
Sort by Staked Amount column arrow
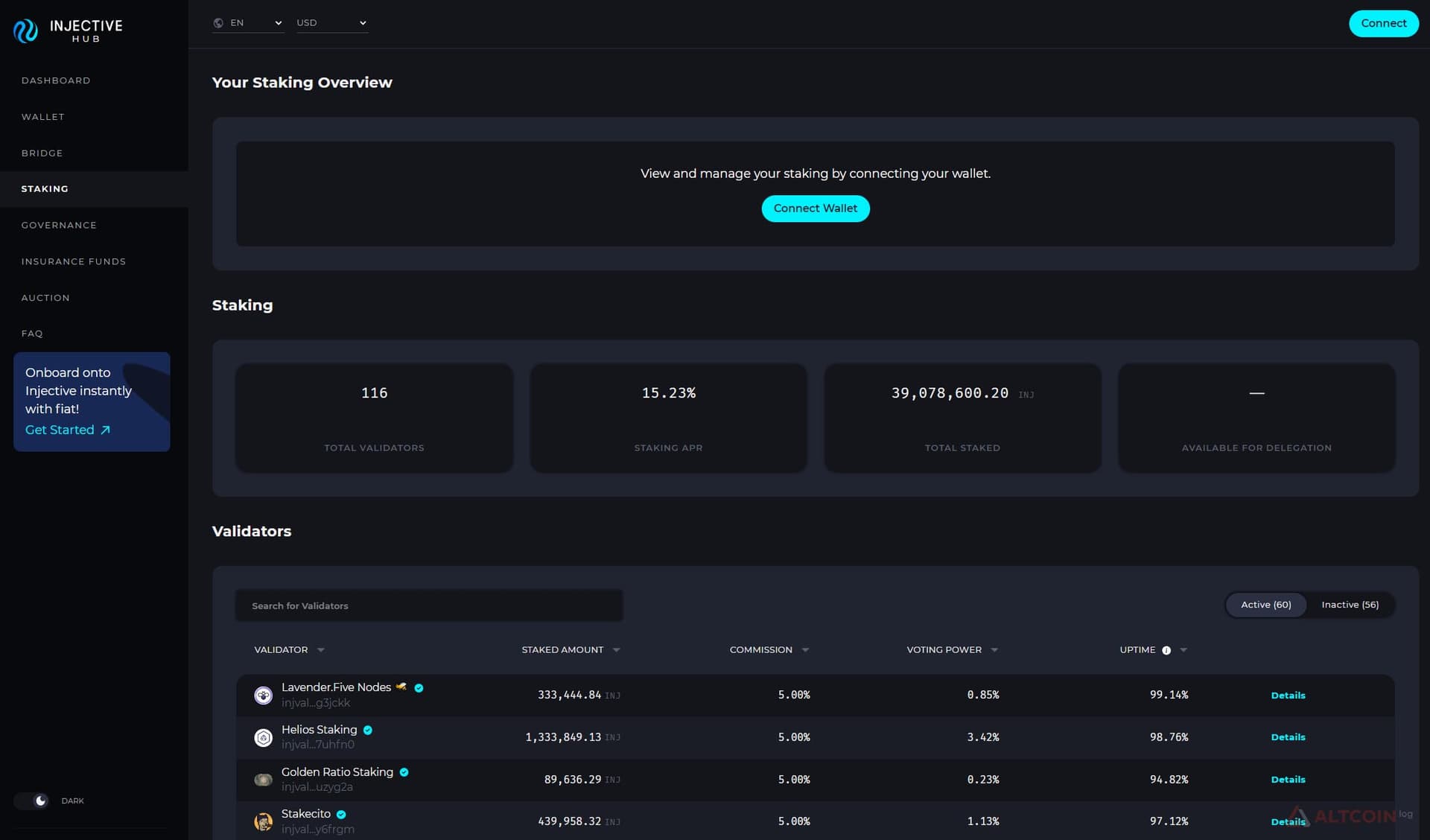[616, 650]
